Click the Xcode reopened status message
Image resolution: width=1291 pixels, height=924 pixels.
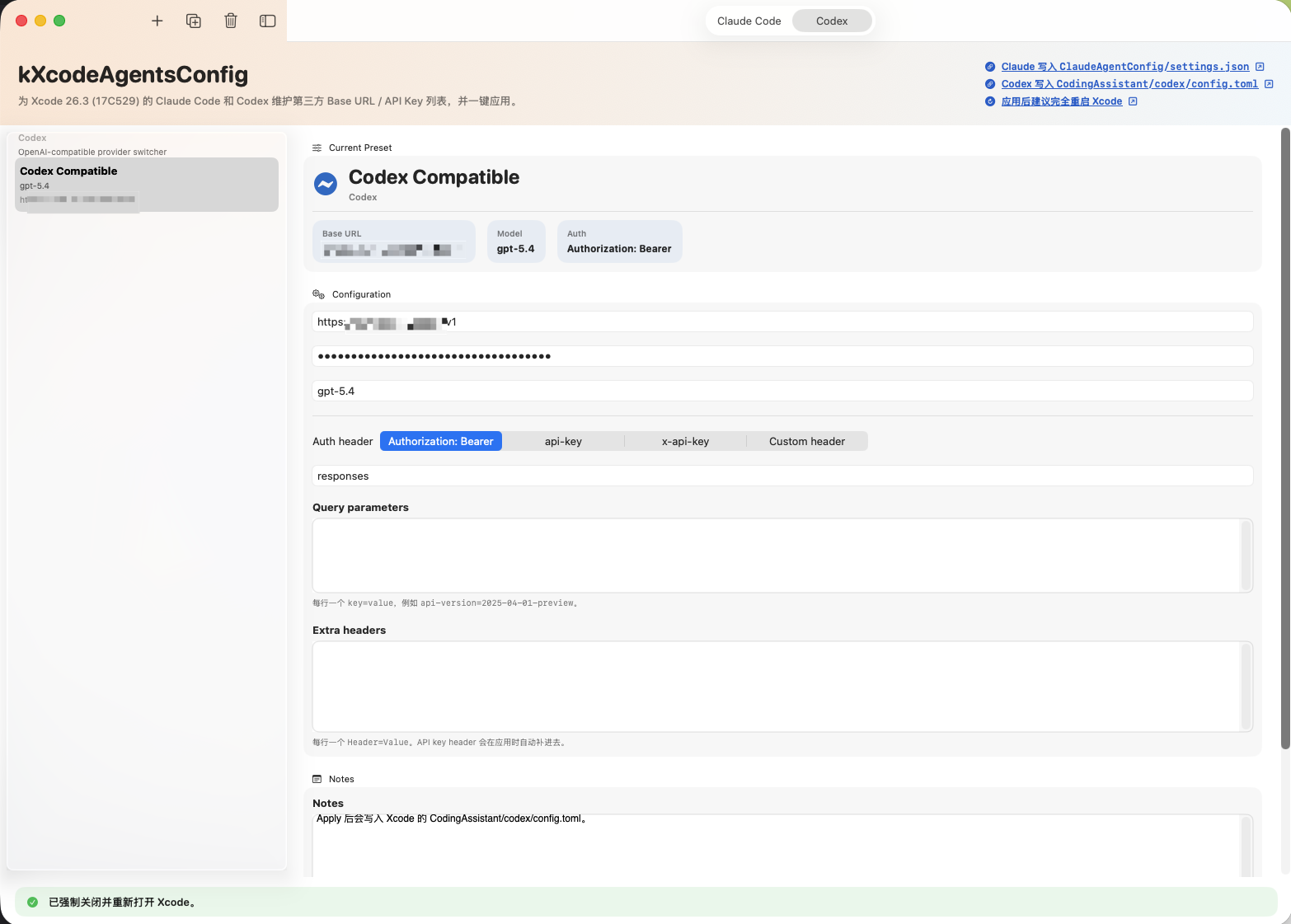tap(122, 902)
